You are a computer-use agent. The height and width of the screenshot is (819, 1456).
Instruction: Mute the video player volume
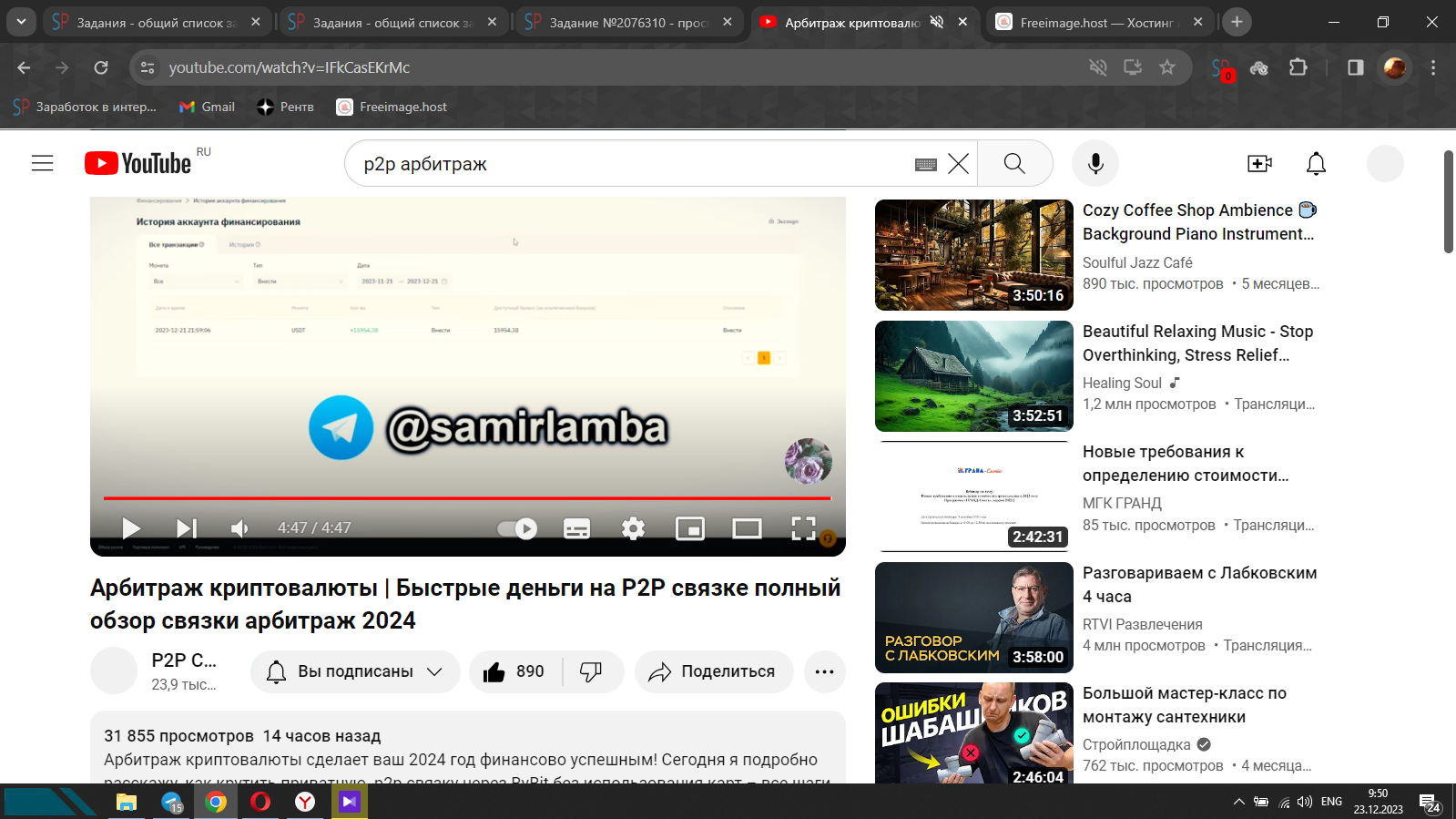coord(239,528)
